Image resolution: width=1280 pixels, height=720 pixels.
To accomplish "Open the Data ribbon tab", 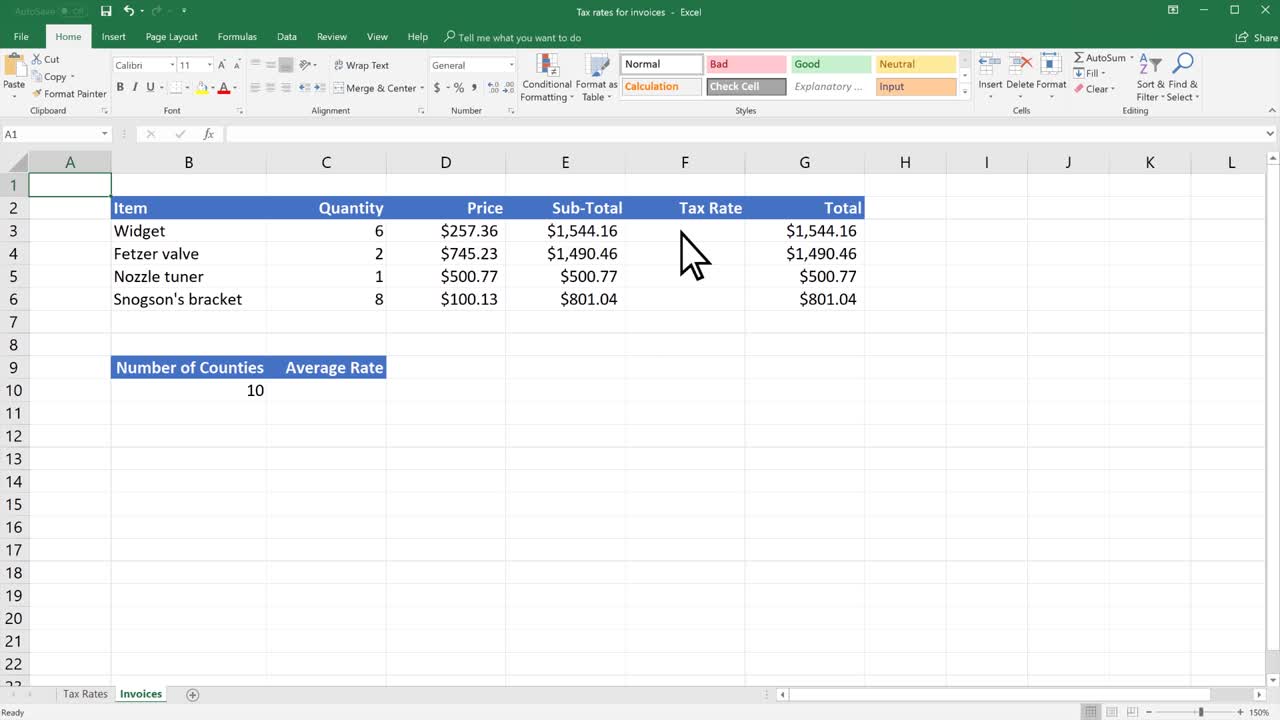I will (x=287, y=37).
